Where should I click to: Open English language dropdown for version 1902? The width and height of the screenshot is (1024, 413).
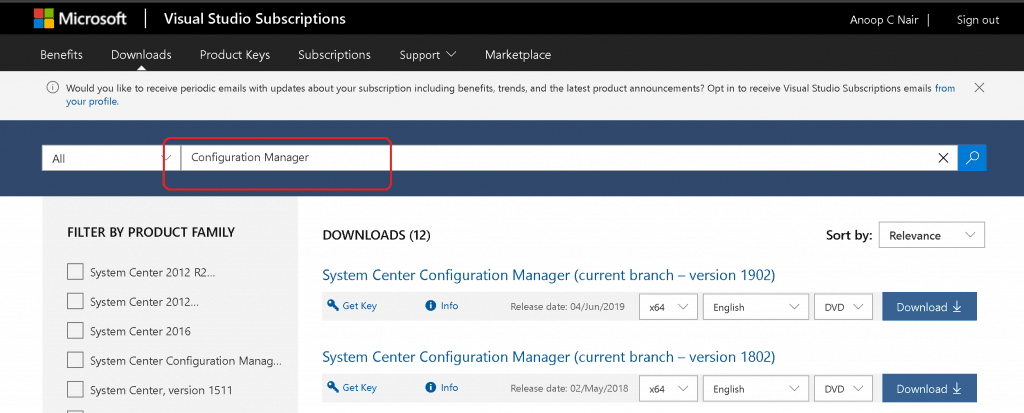coord(756,306)
